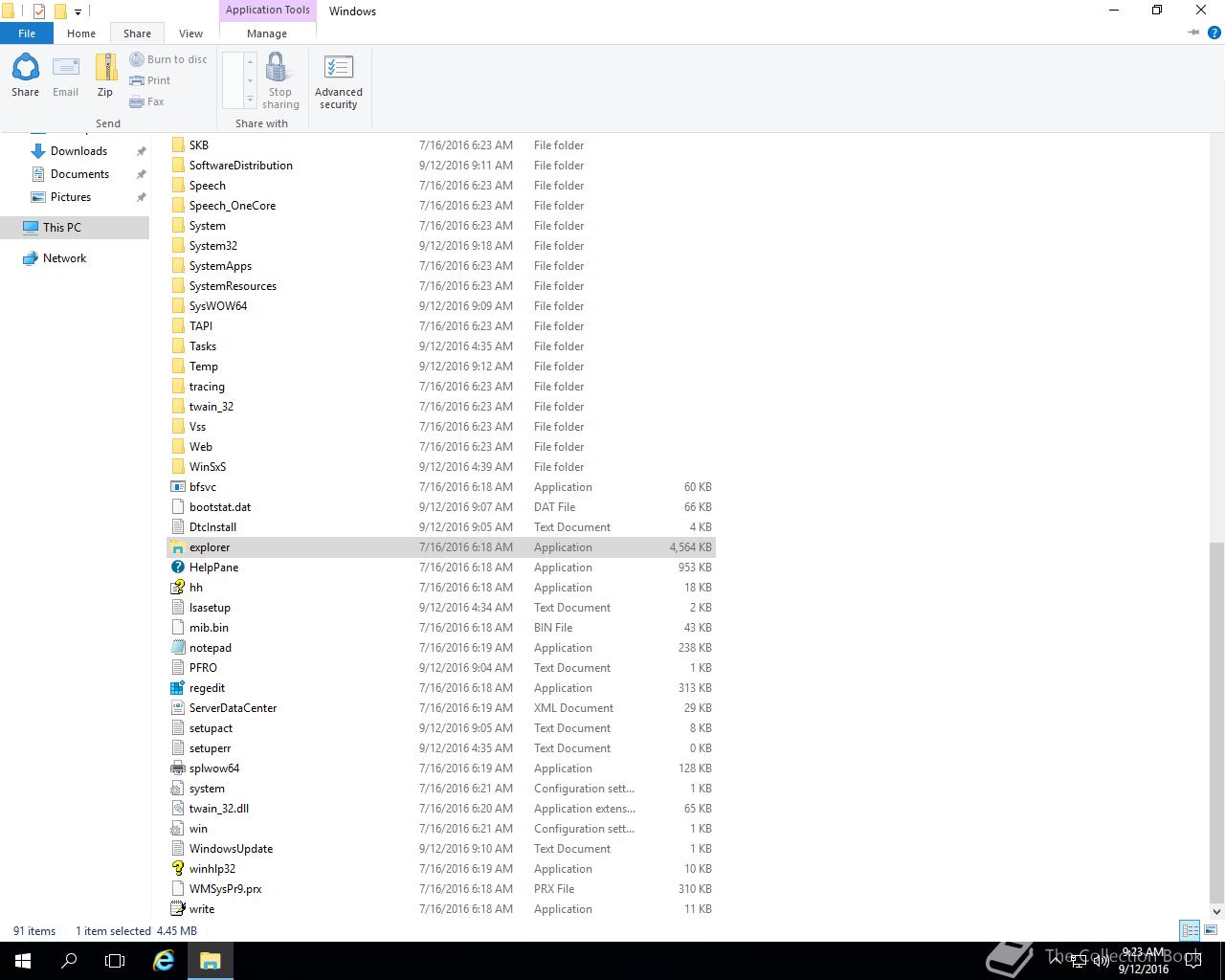
Task: Click the Fax ribbon option
Action: (147, 101)
